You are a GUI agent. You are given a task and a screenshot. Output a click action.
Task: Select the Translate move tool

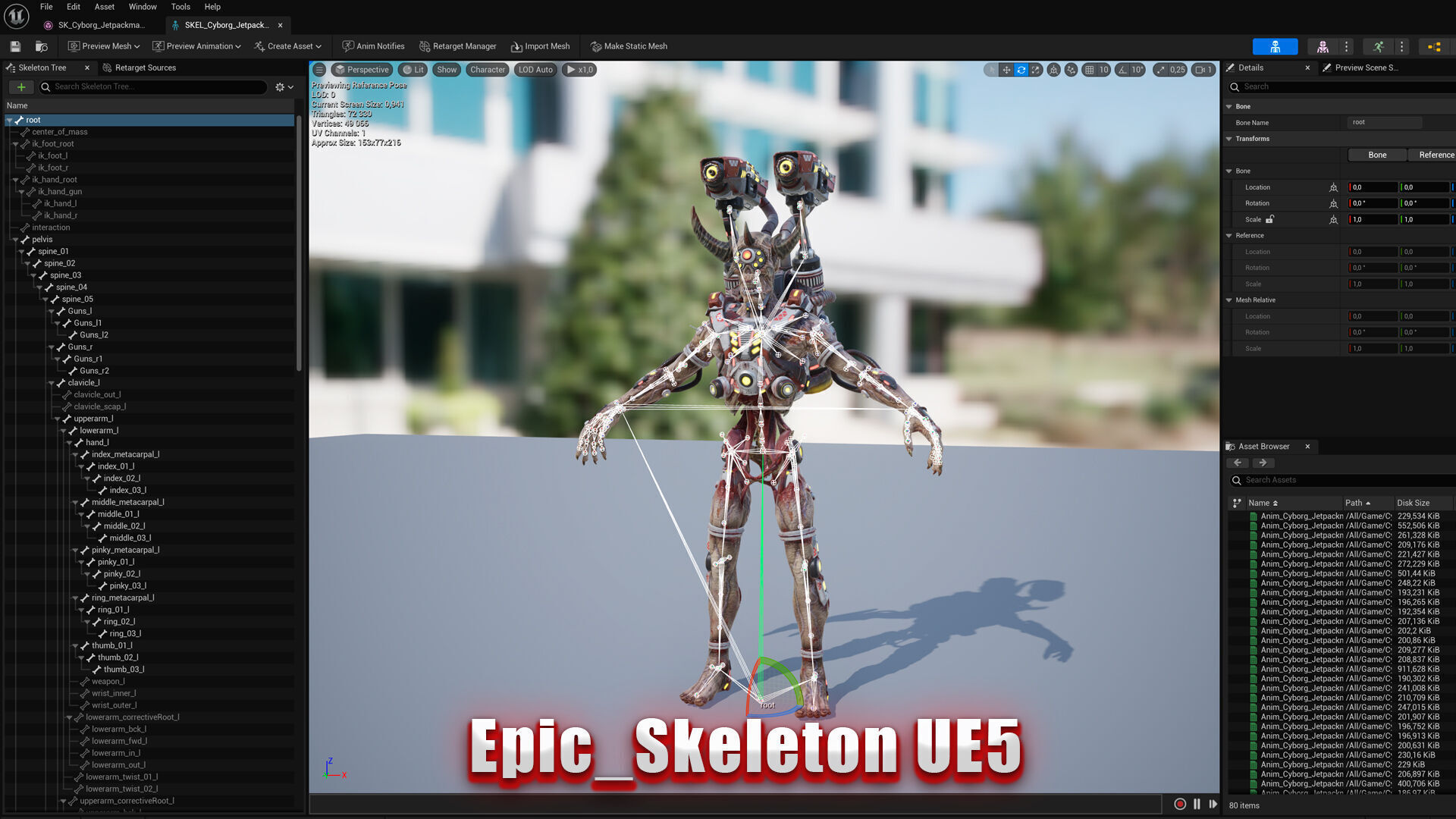[1006, 70]
